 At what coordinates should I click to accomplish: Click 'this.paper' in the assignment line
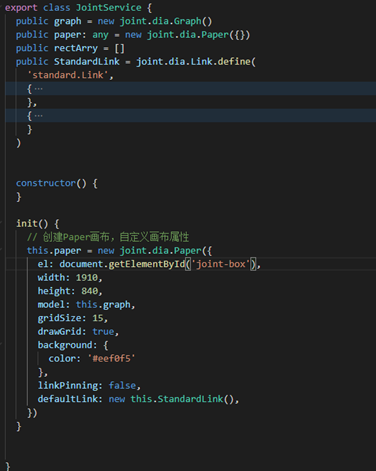54,251
